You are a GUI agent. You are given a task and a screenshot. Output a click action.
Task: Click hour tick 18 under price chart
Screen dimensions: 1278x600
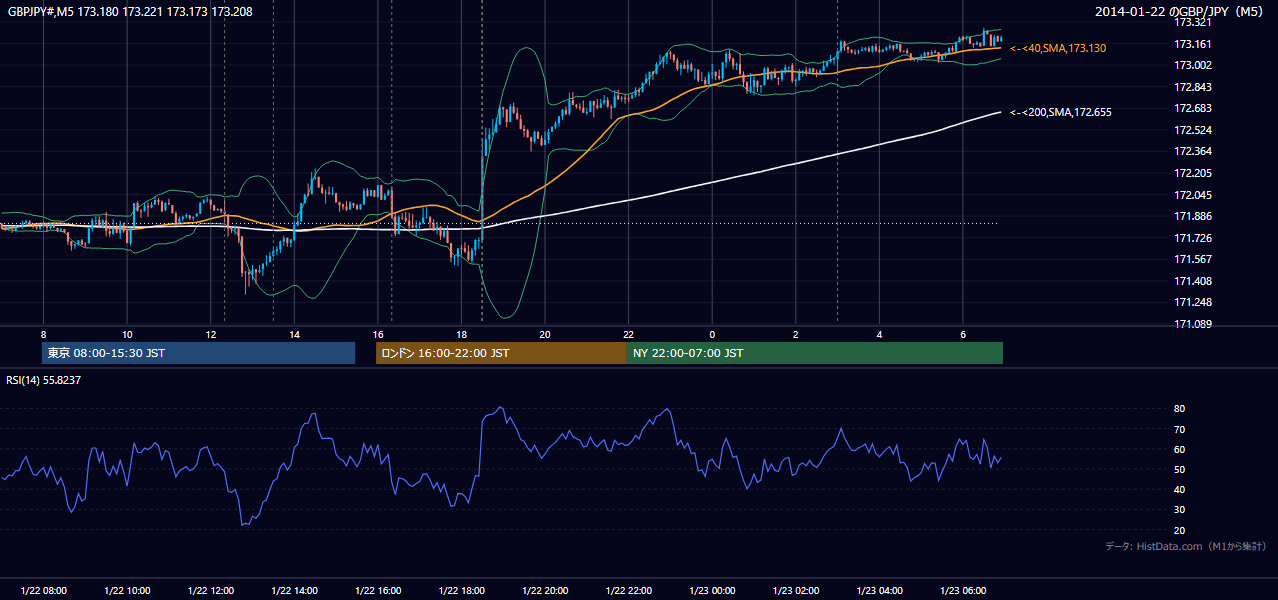[x=461, y=334]
